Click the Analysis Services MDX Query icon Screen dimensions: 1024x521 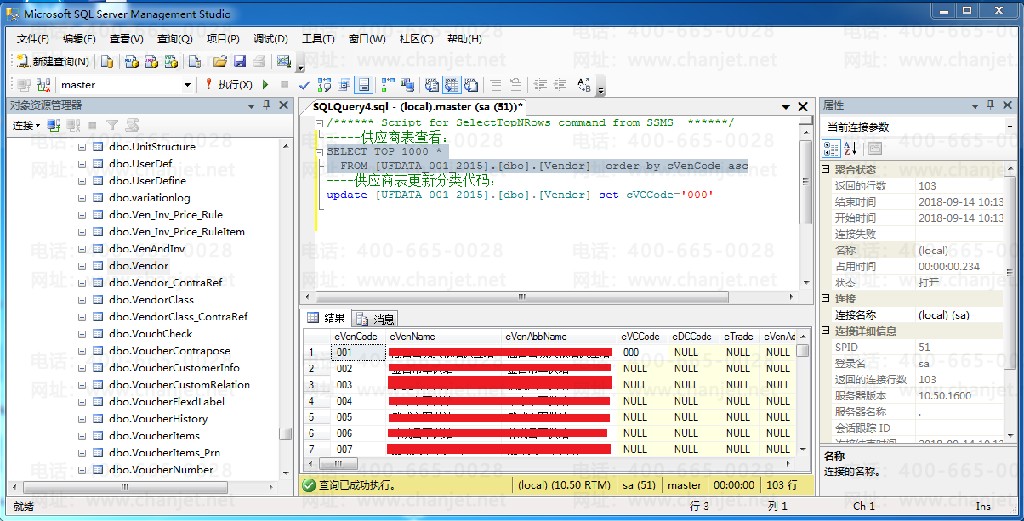pos(132,61)
